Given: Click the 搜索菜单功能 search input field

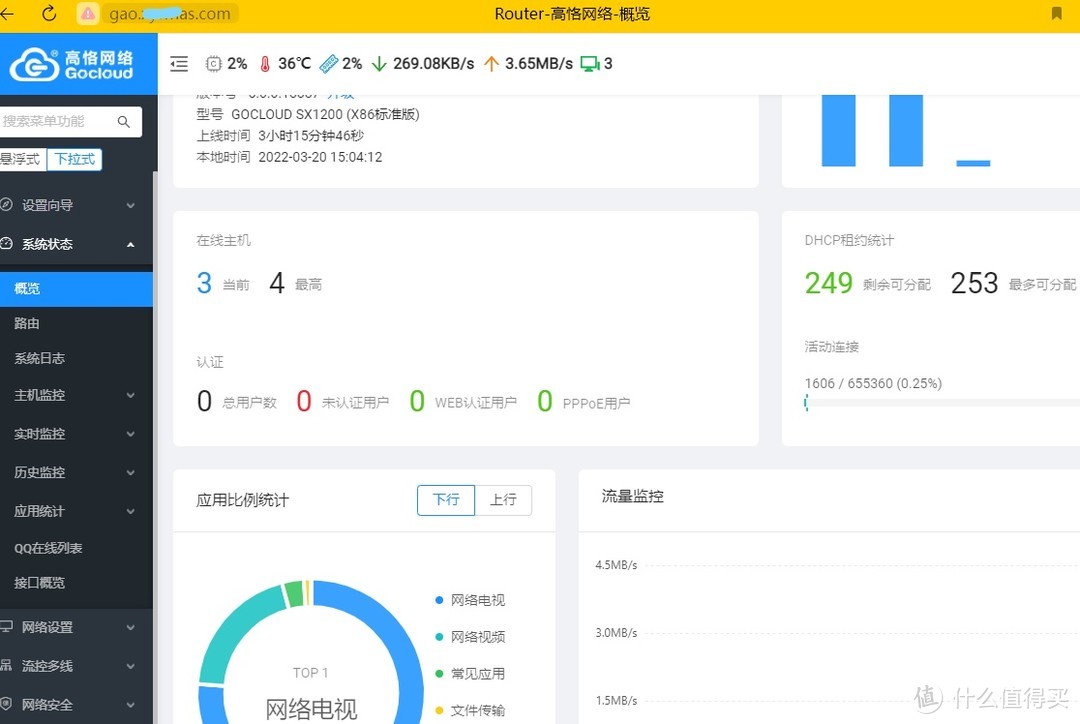Looking at the screenshot, I should [x=55, y=121].
